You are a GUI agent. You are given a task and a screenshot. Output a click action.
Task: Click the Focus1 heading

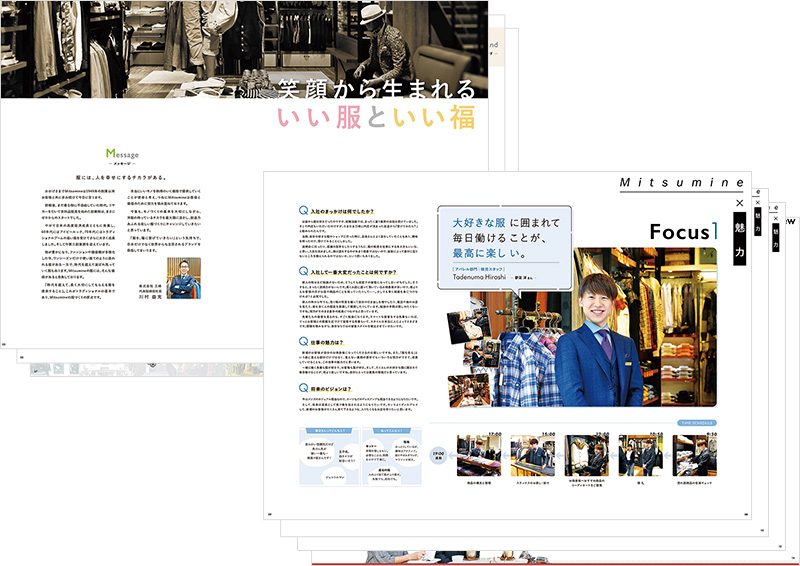tap(683, 231)
